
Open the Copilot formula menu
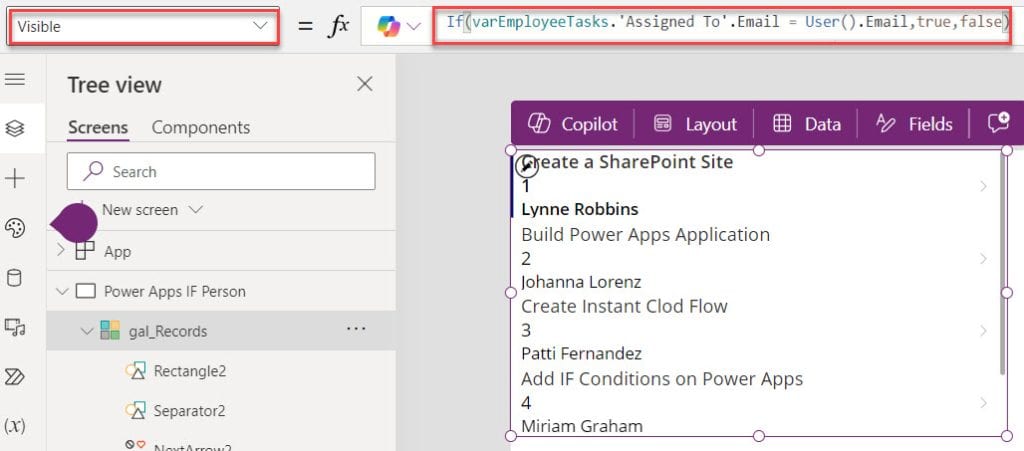399,26
